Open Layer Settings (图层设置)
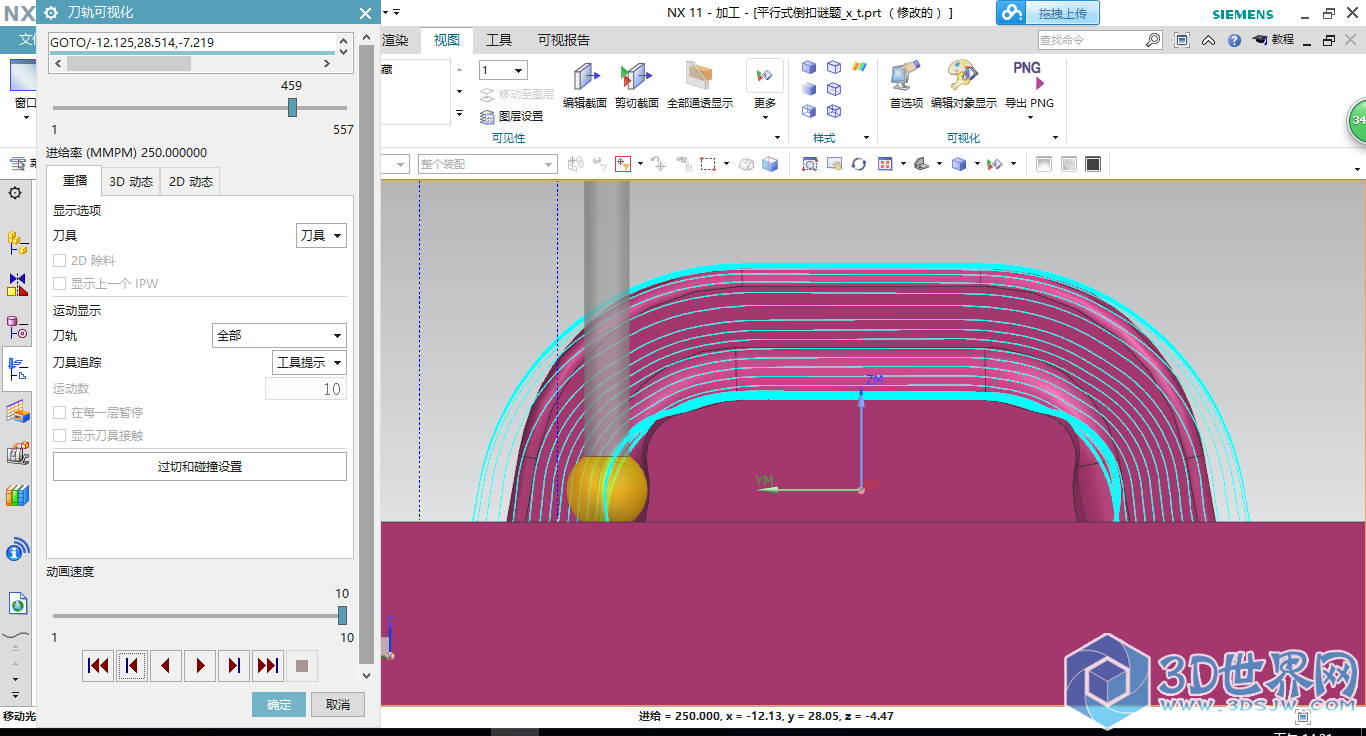 coord(512,116)
